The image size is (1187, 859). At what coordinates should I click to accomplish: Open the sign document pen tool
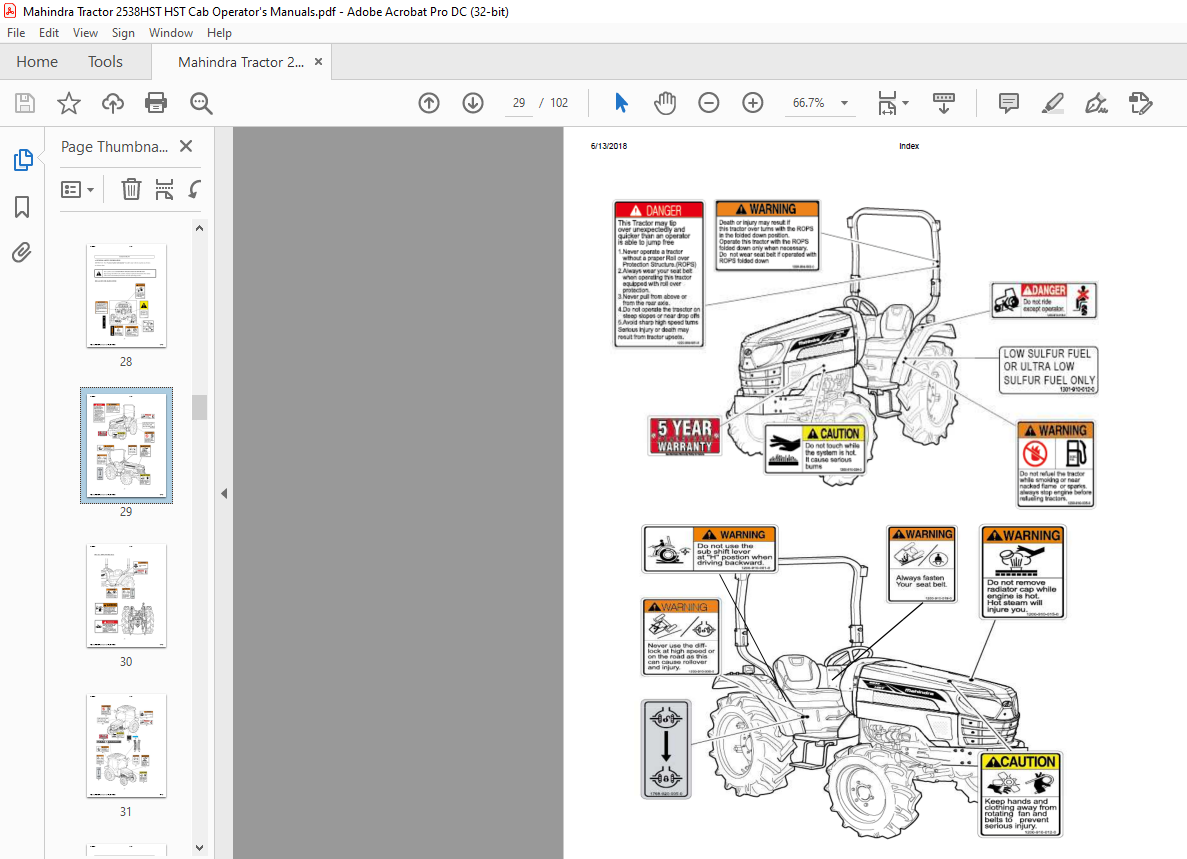pyautogui.click(x=1096, y=103)
